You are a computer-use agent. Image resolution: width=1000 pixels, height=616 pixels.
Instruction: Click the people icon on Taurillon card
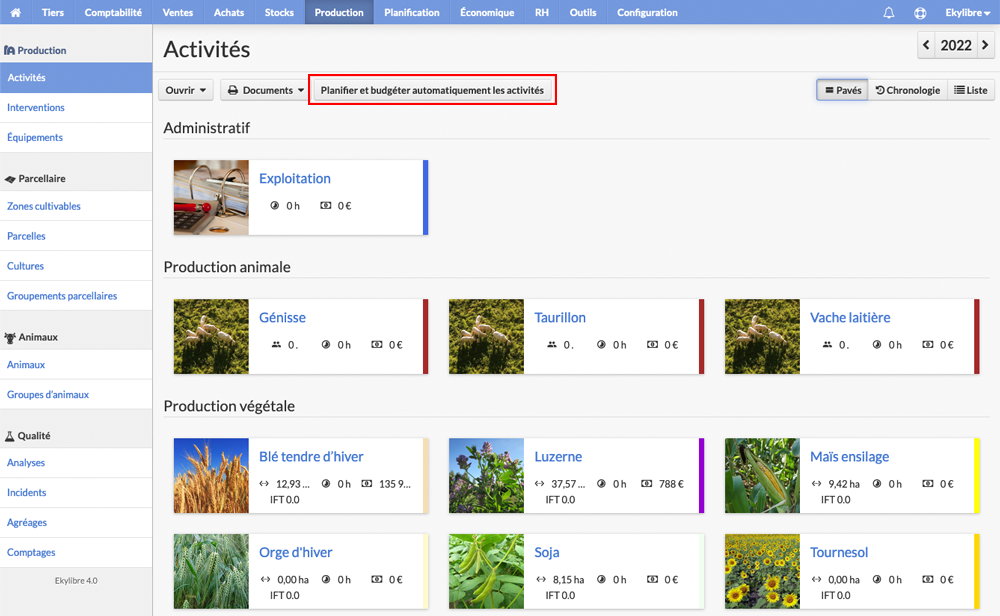pyautogui.click(x=552, y=344)
